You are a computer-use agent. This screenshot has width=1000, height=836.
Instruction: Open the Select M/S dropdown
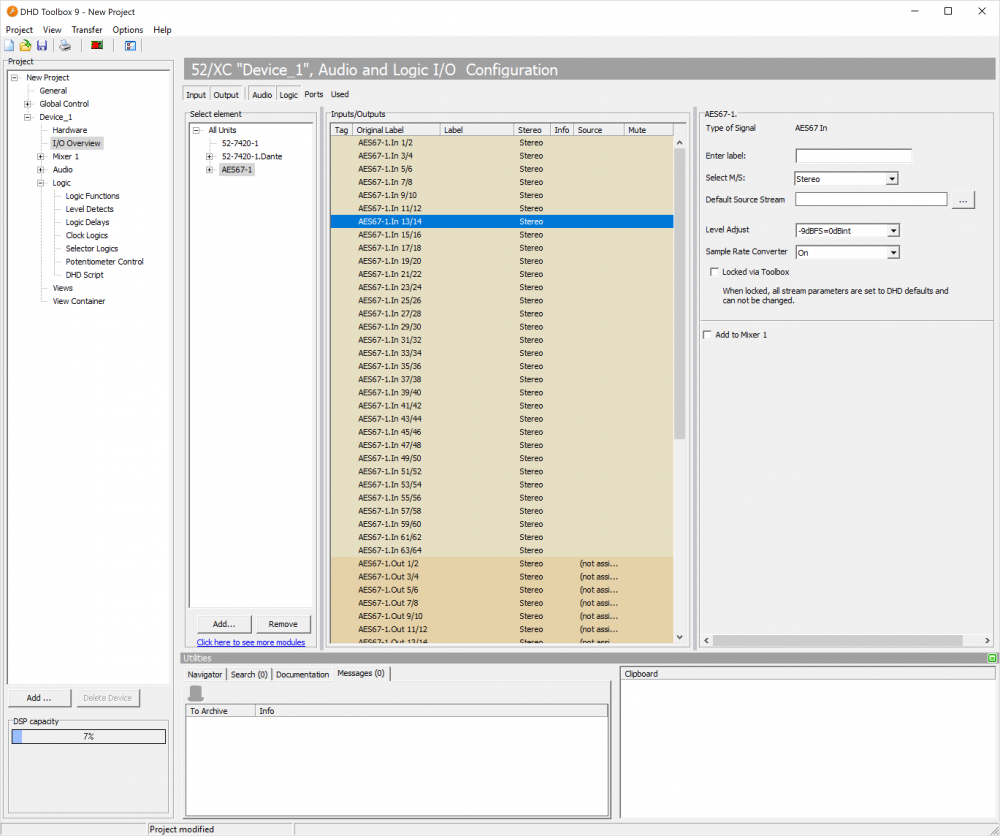tap(892, 179)
